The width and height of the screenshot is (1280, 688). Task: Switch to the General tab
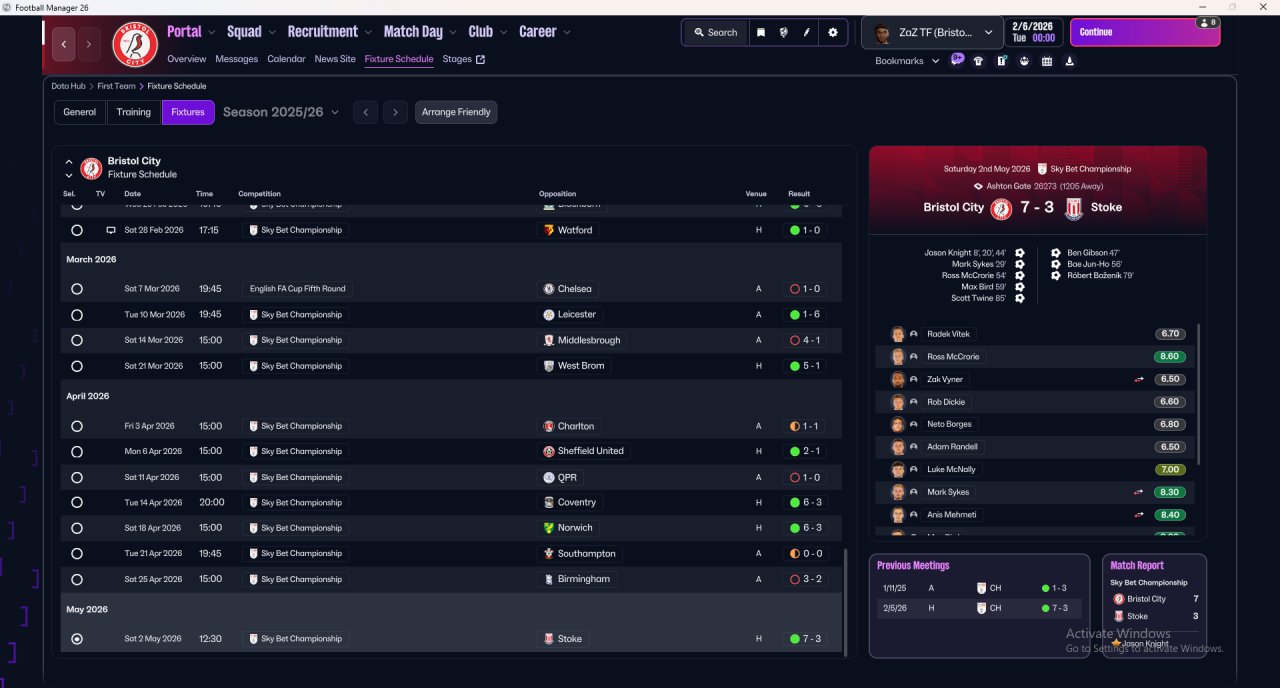click(80, 112)
